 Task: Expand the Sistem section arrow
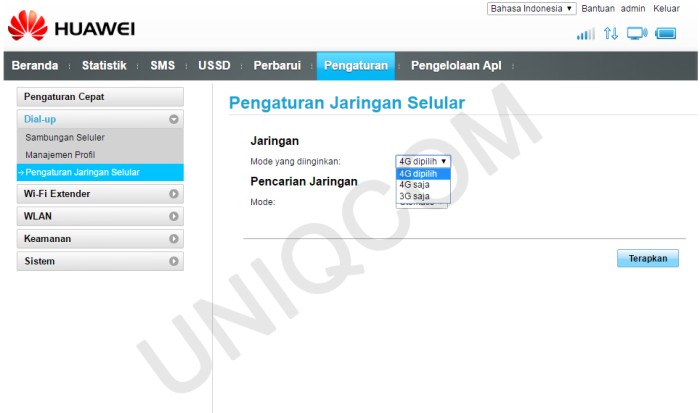point(174,261)
